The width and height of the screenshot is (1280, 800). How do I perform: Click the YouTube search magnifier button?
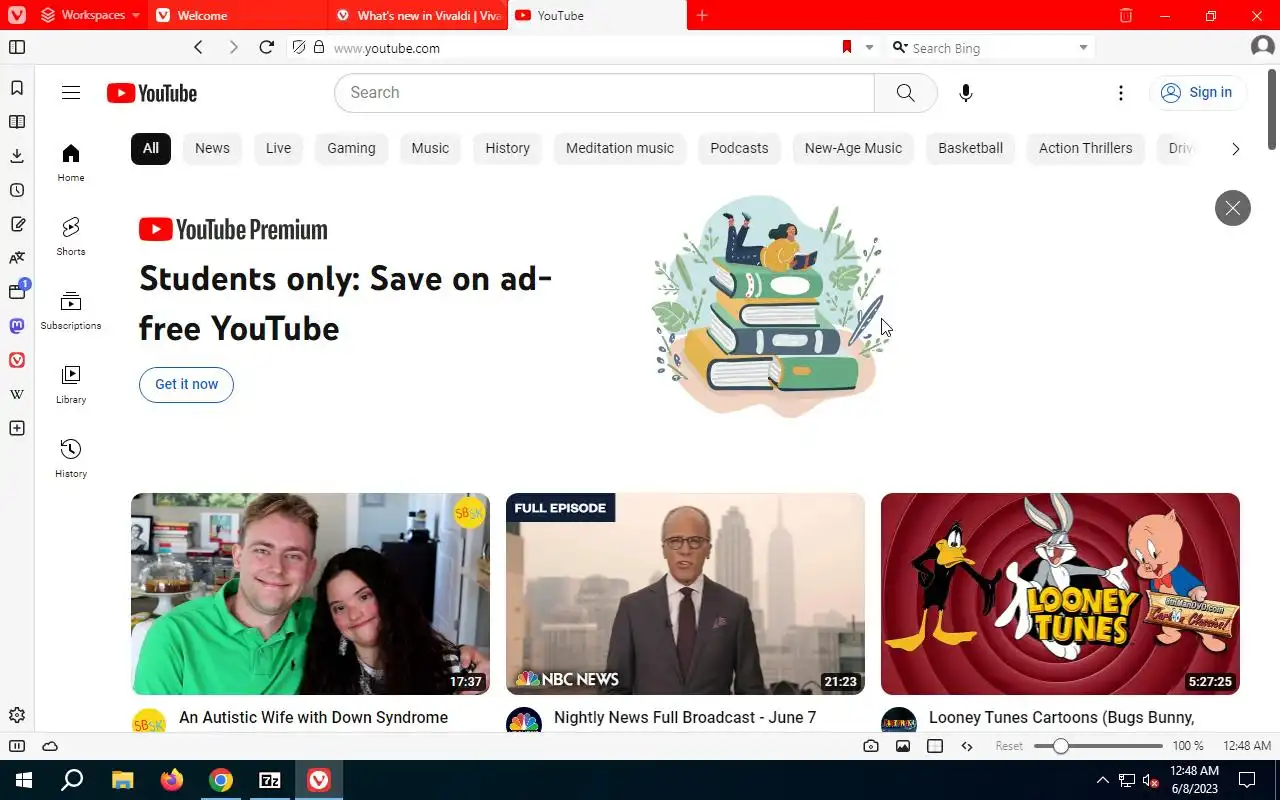click(906, 92)
